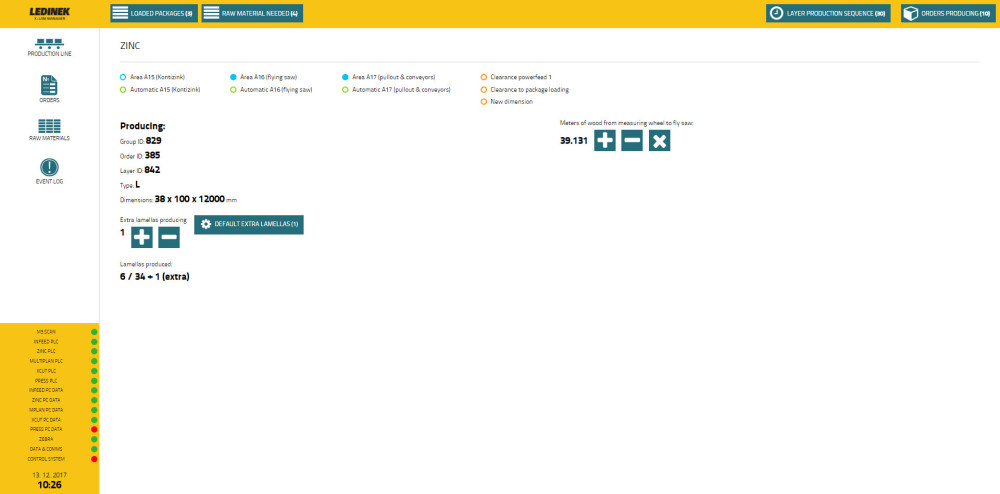Viewport: 1000px width, 494px height.
Task: Open the Production Line page in the sidebar
Action: (49, 46)
